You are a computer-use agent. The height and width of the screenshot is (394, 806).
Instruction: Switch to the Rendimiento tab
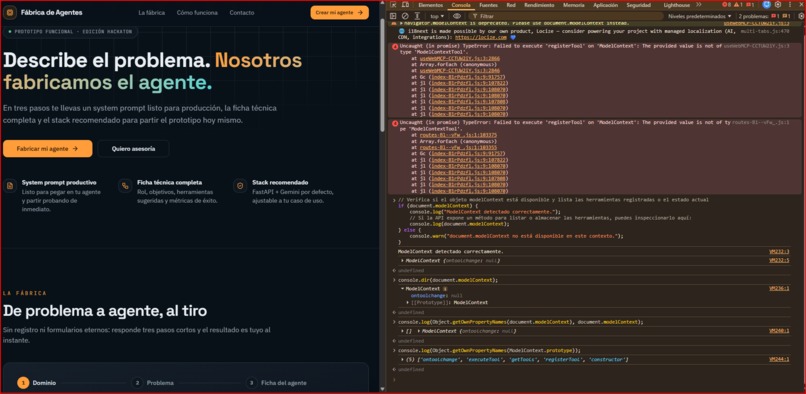[539, 5]
